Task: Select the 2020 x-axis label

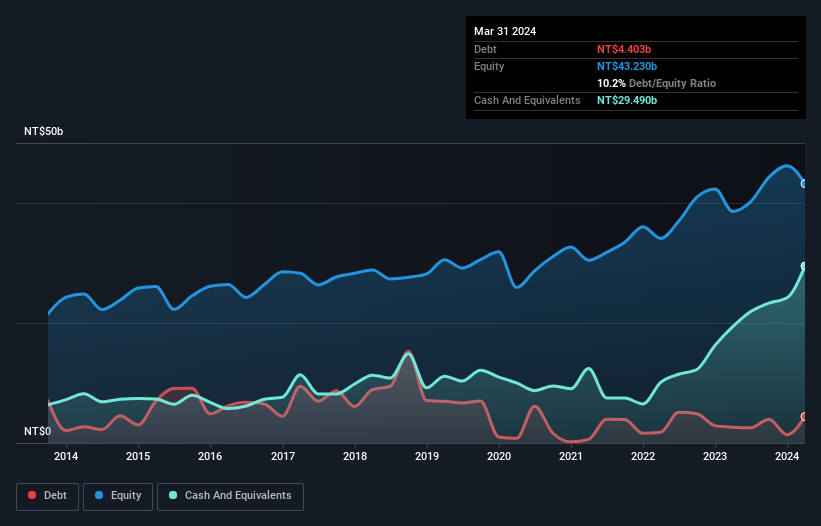Action: point(499,456)
